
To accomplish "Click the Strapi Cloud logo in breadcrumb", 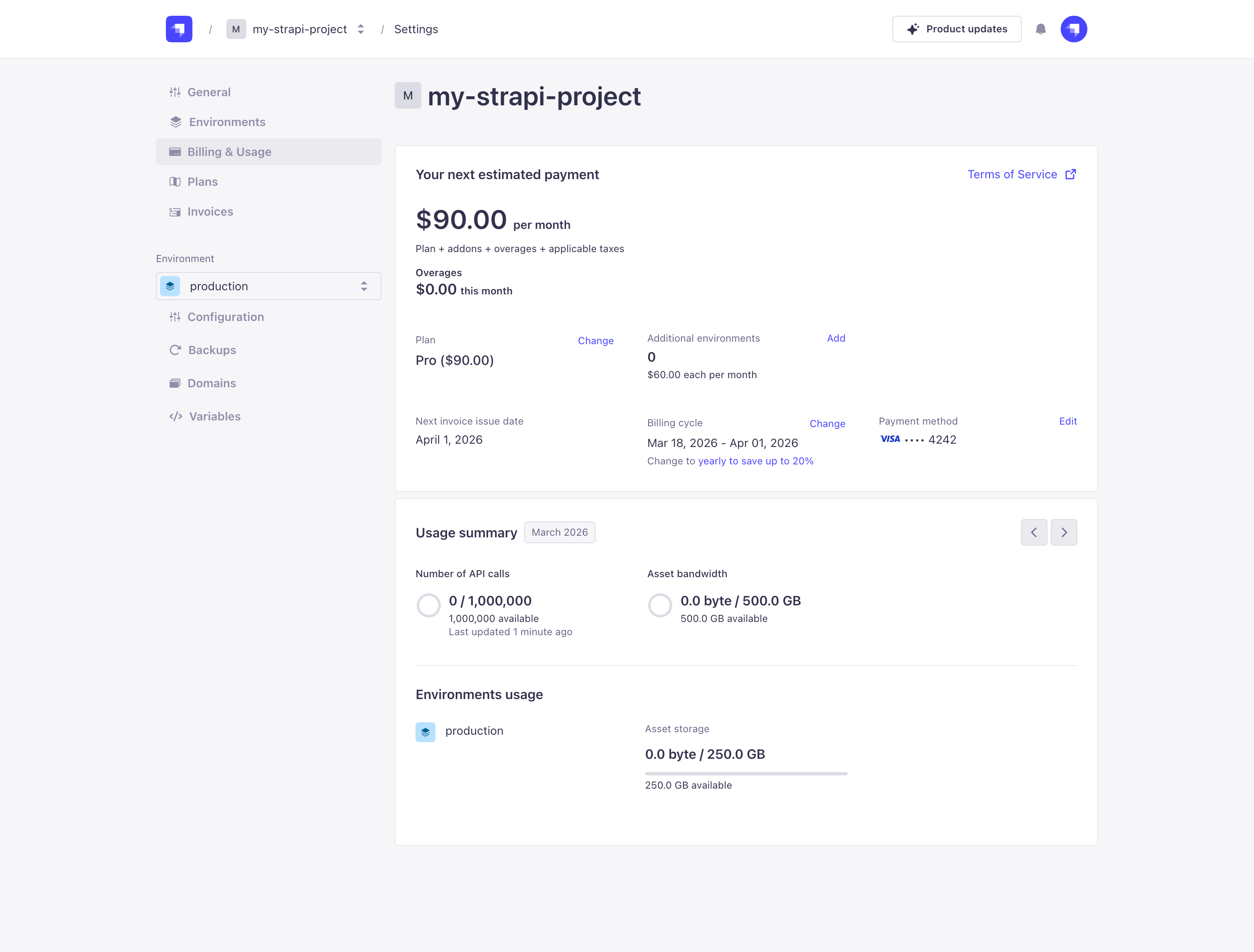I will [x=179, y=29].
